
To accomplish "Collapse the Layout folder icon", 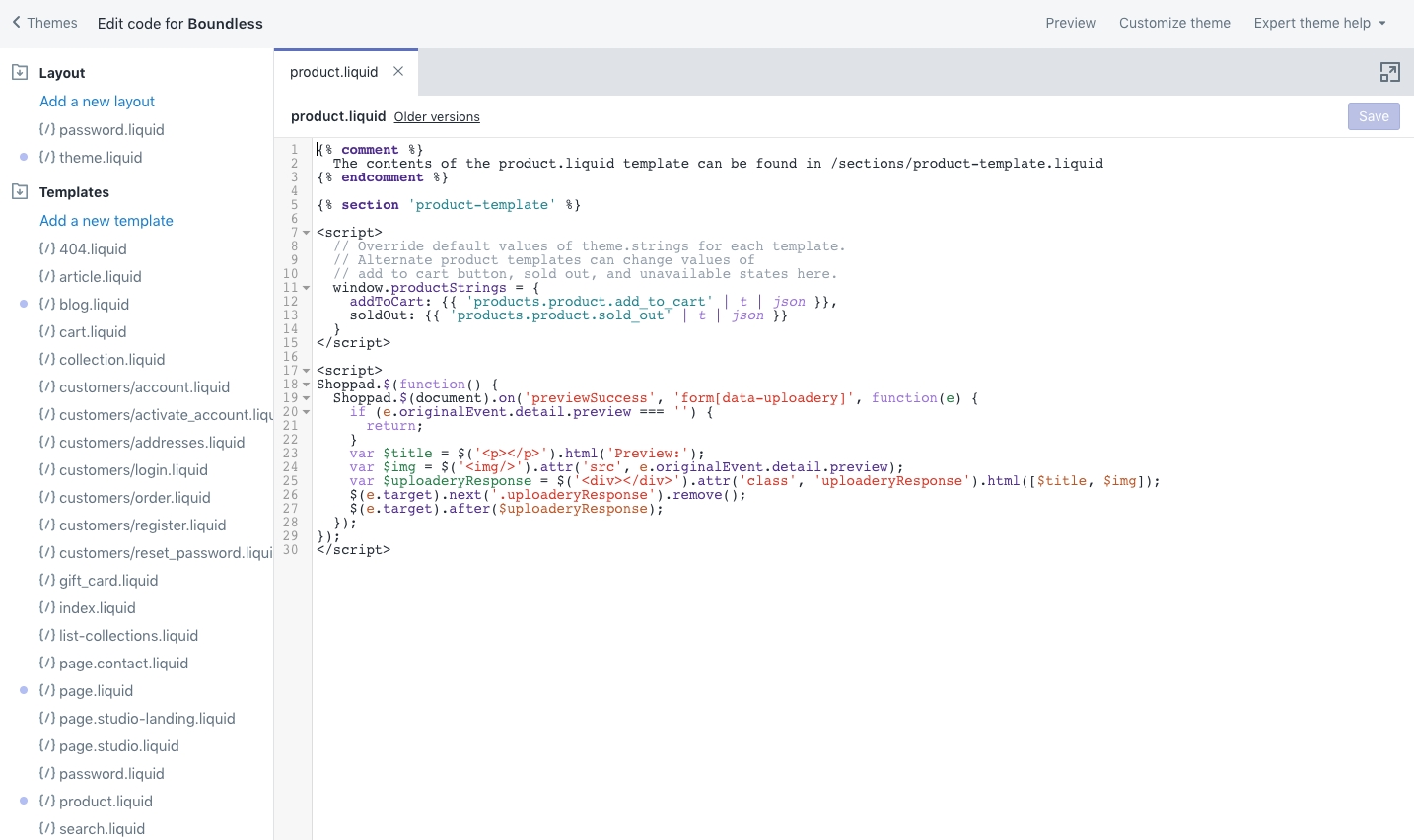I will click(x=19, y=72).
